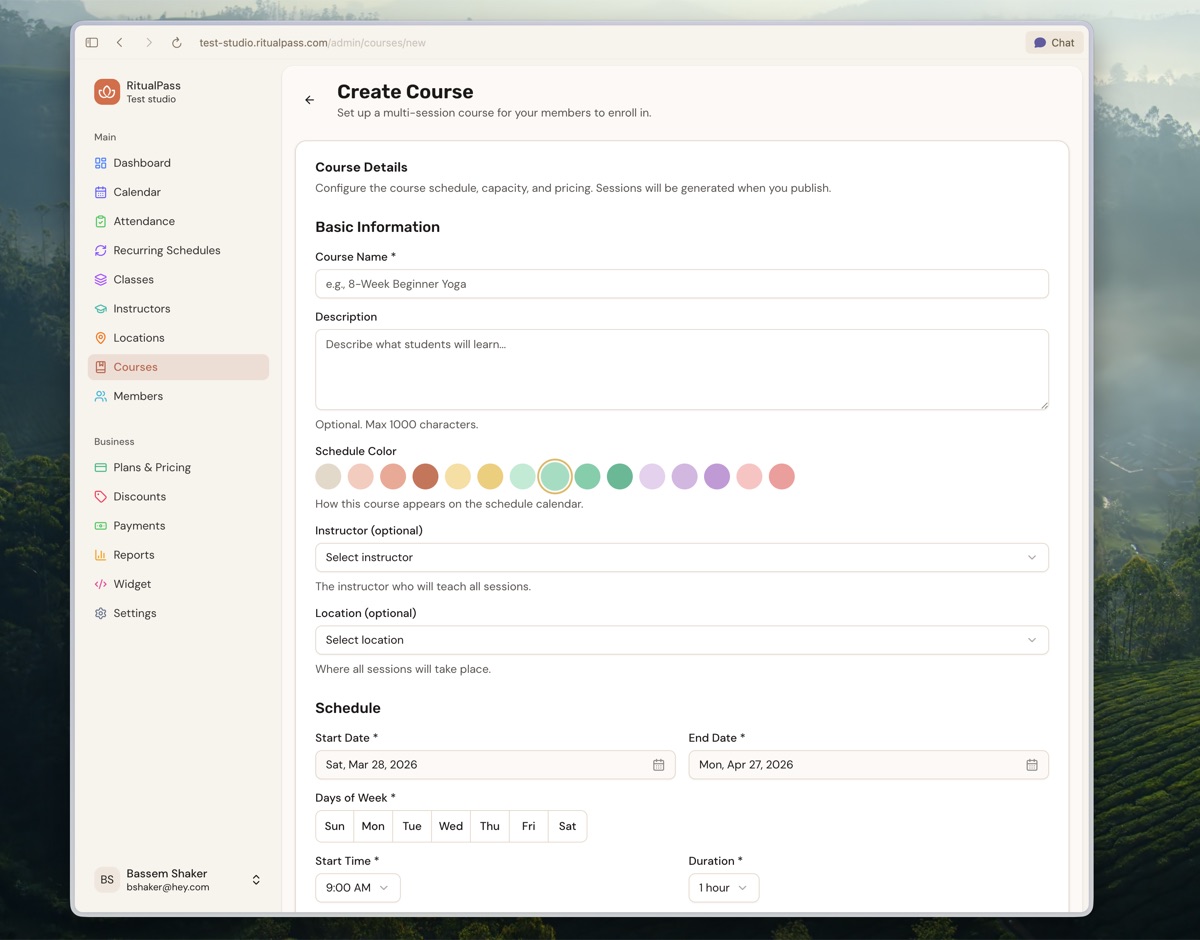This screenshot has height=940, width=1200.
Task: Pick the beige first schedule color
Action: coord(328,477)
